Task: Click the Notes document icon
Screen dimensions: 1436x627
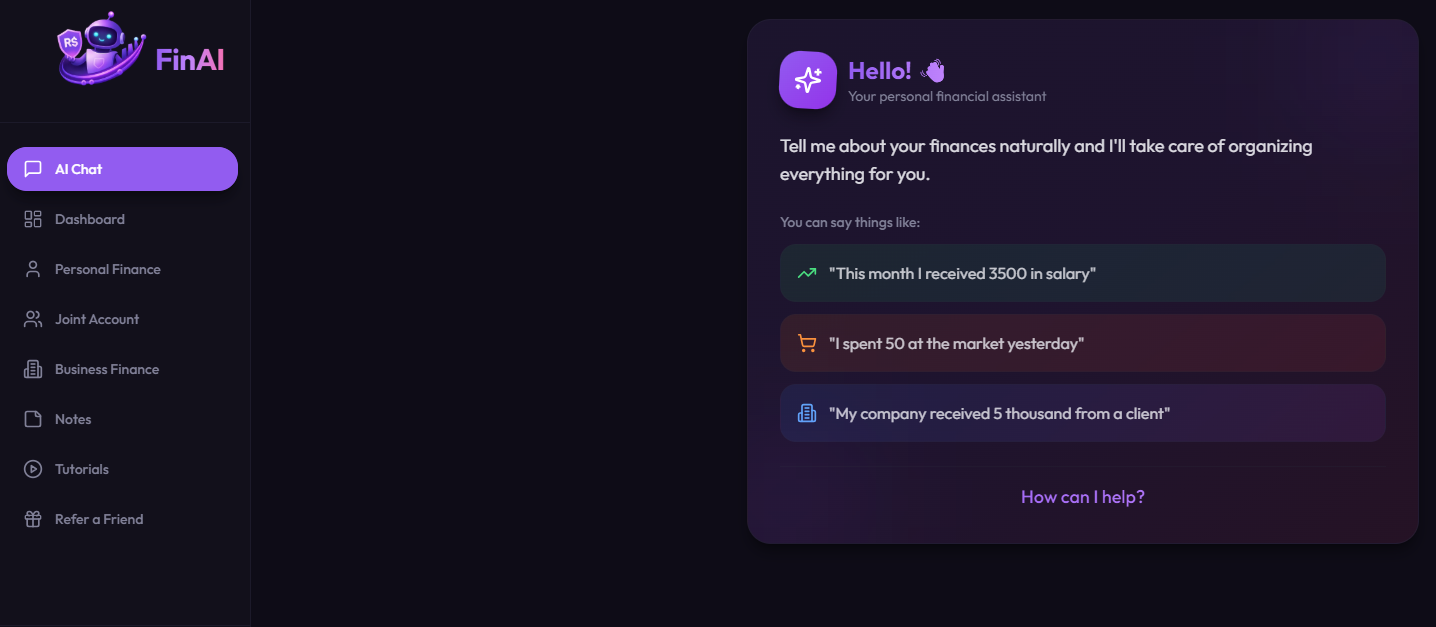Action: coord(31,418)
